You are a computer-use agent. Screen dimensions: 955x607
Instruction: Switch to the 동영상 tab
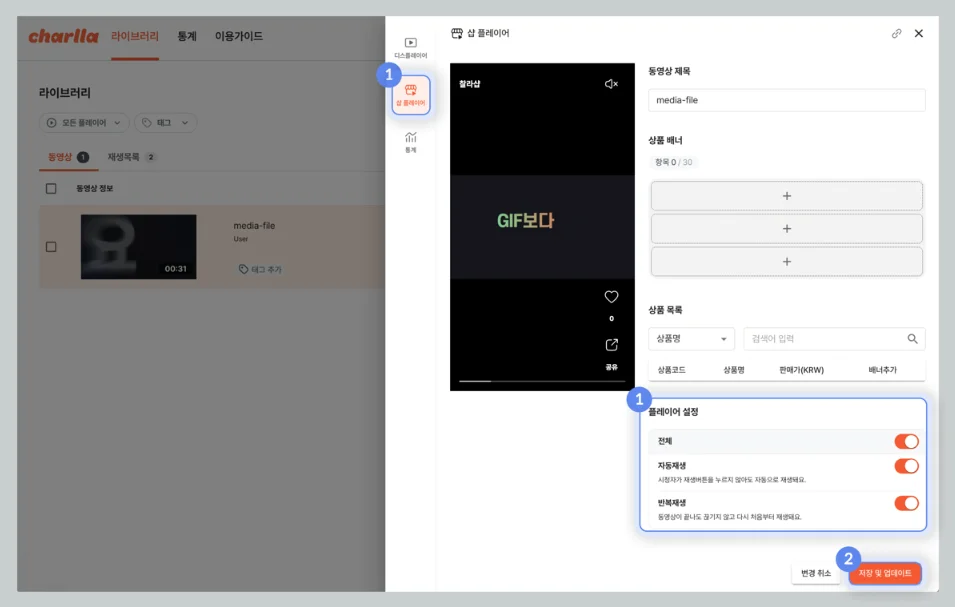coord(68,157)
